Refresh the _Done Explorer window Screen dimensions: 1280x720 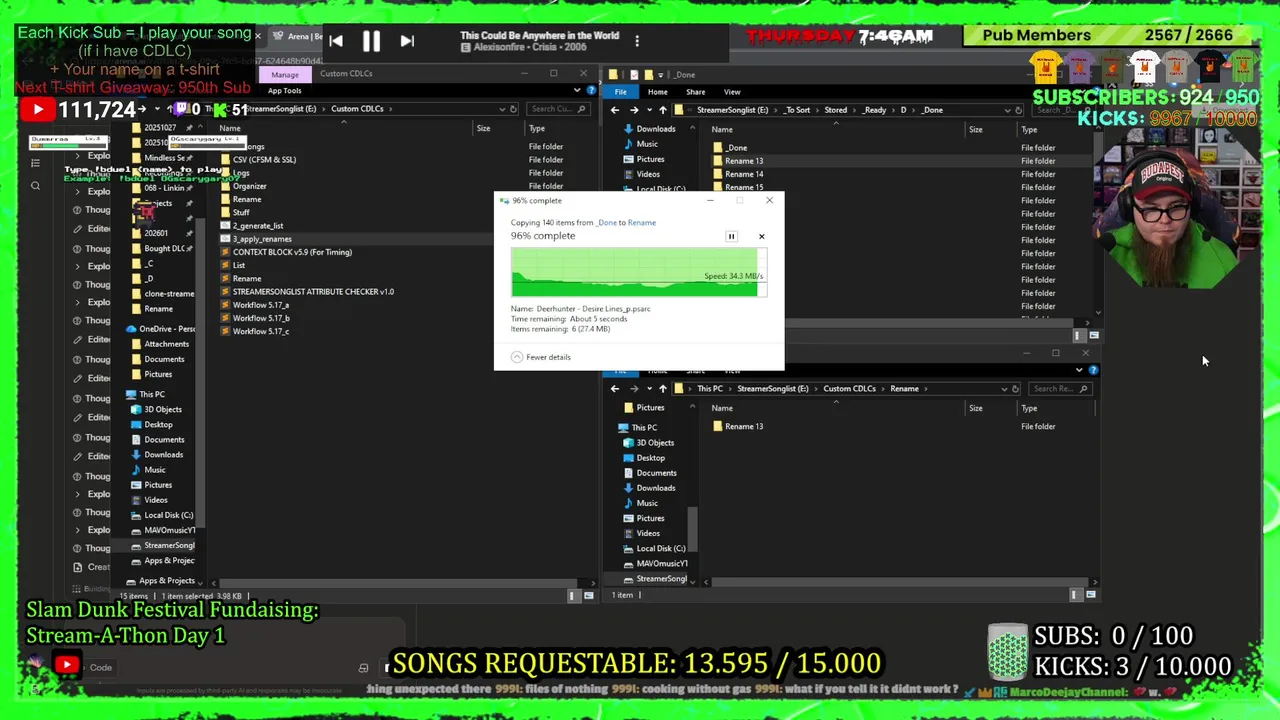[x=1018, y=110]
